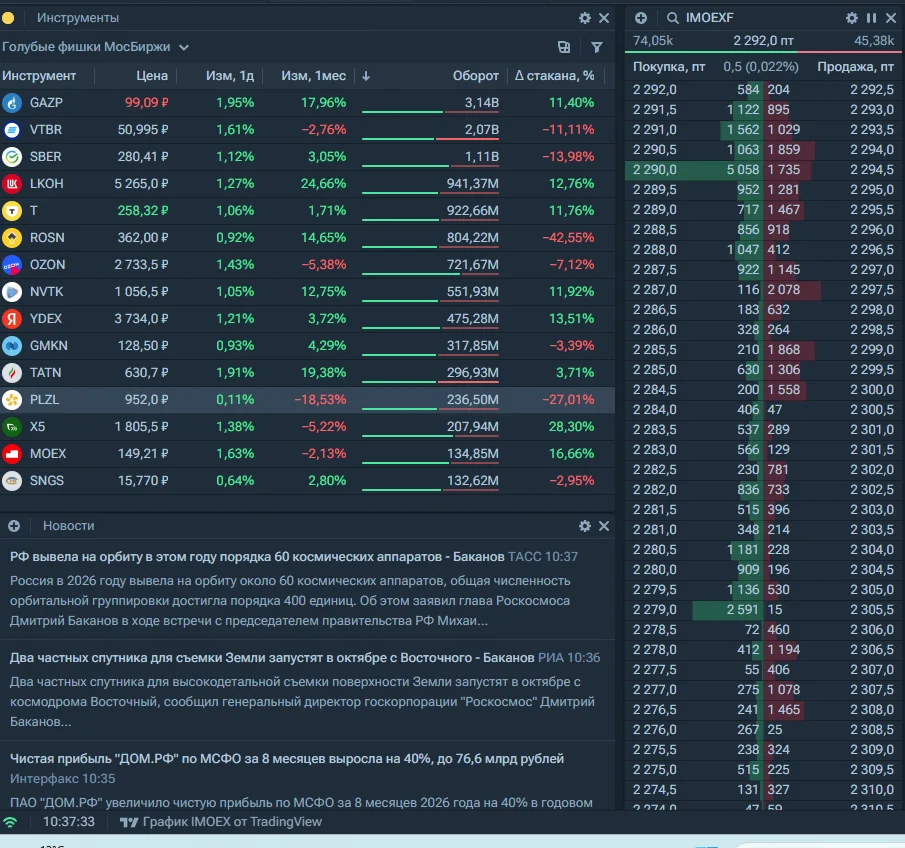Sort by the Изм, 1мес column header

313,76
